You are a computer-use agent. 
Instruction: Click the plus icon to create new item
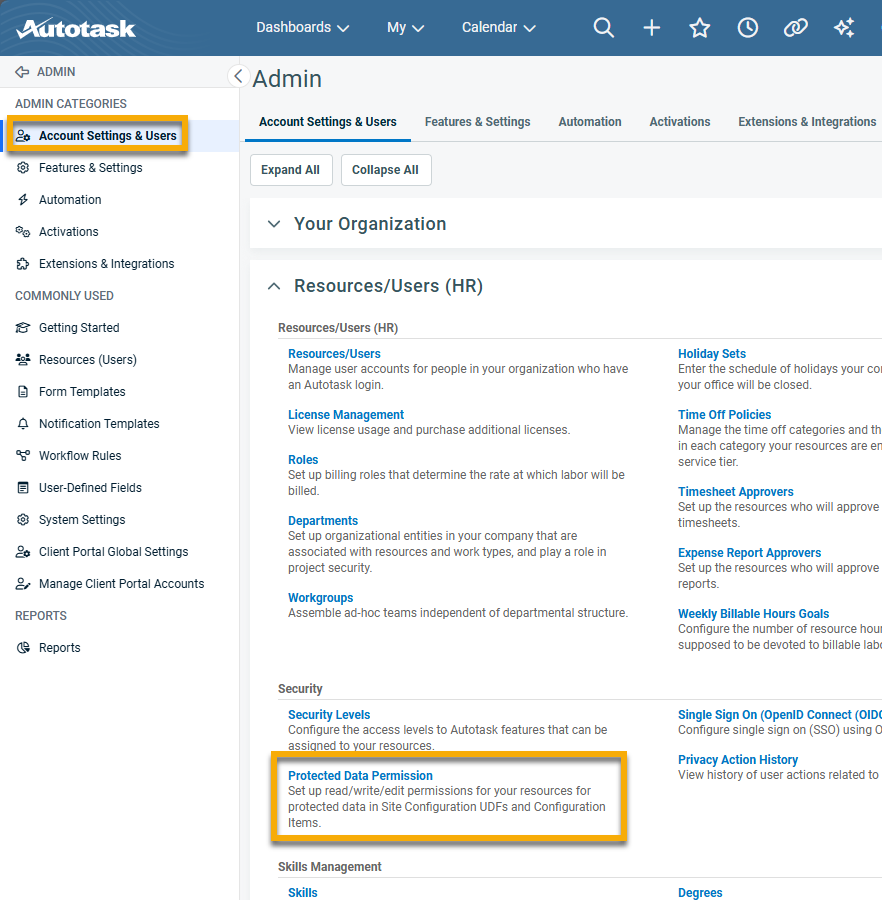[651, 27]
